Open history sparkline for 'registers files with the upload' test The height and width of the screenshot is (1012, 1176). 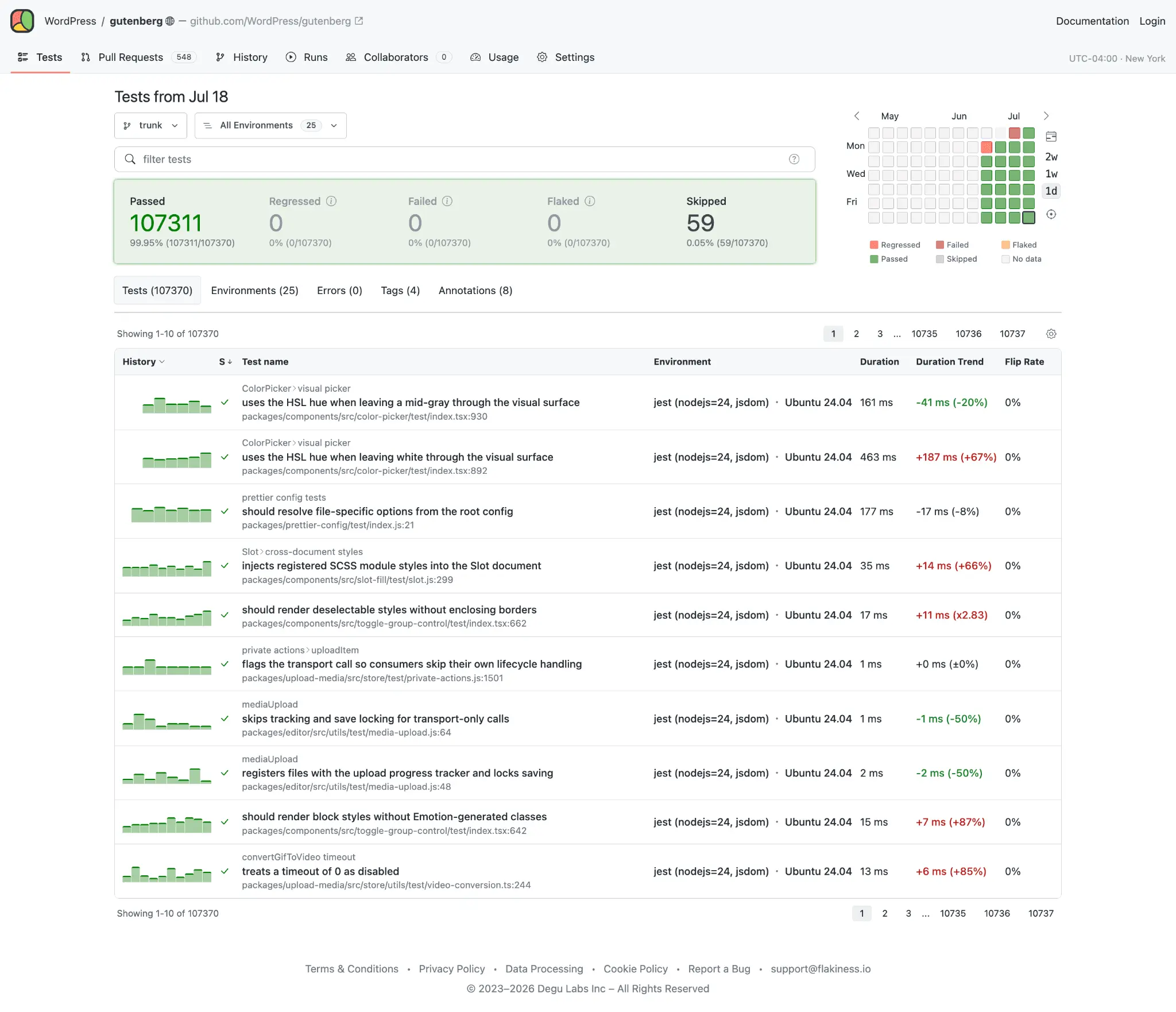[167, 776]
